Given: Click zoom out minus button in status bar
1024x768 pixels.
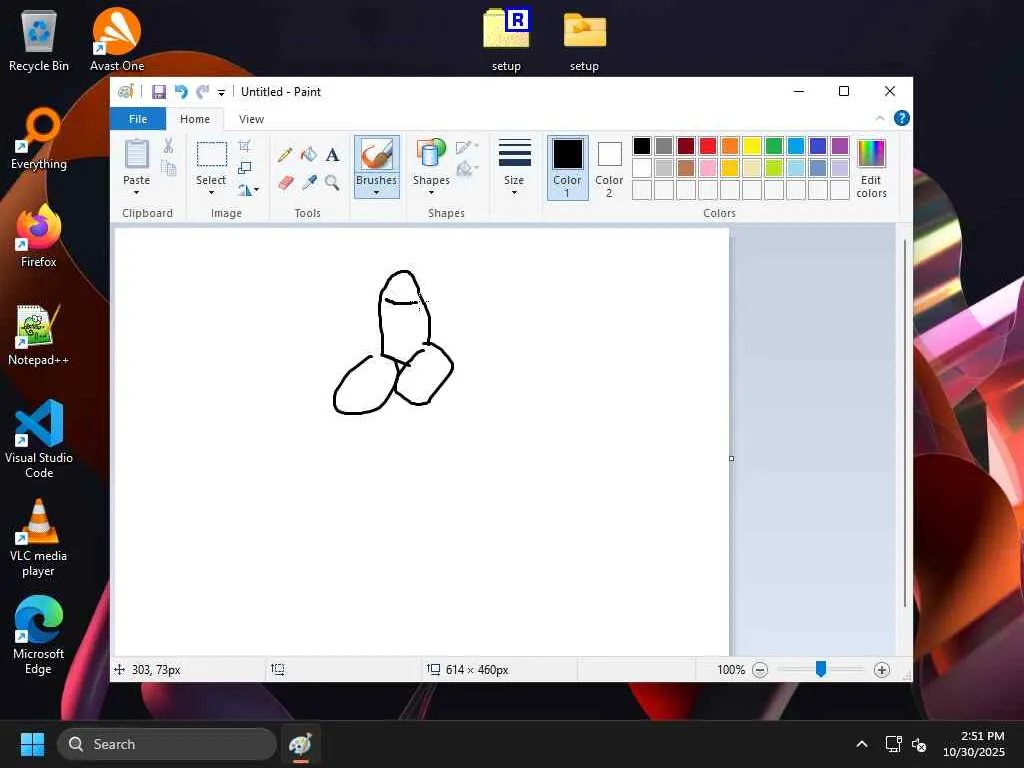Looking at the screenshot, I should coord(760,670).
